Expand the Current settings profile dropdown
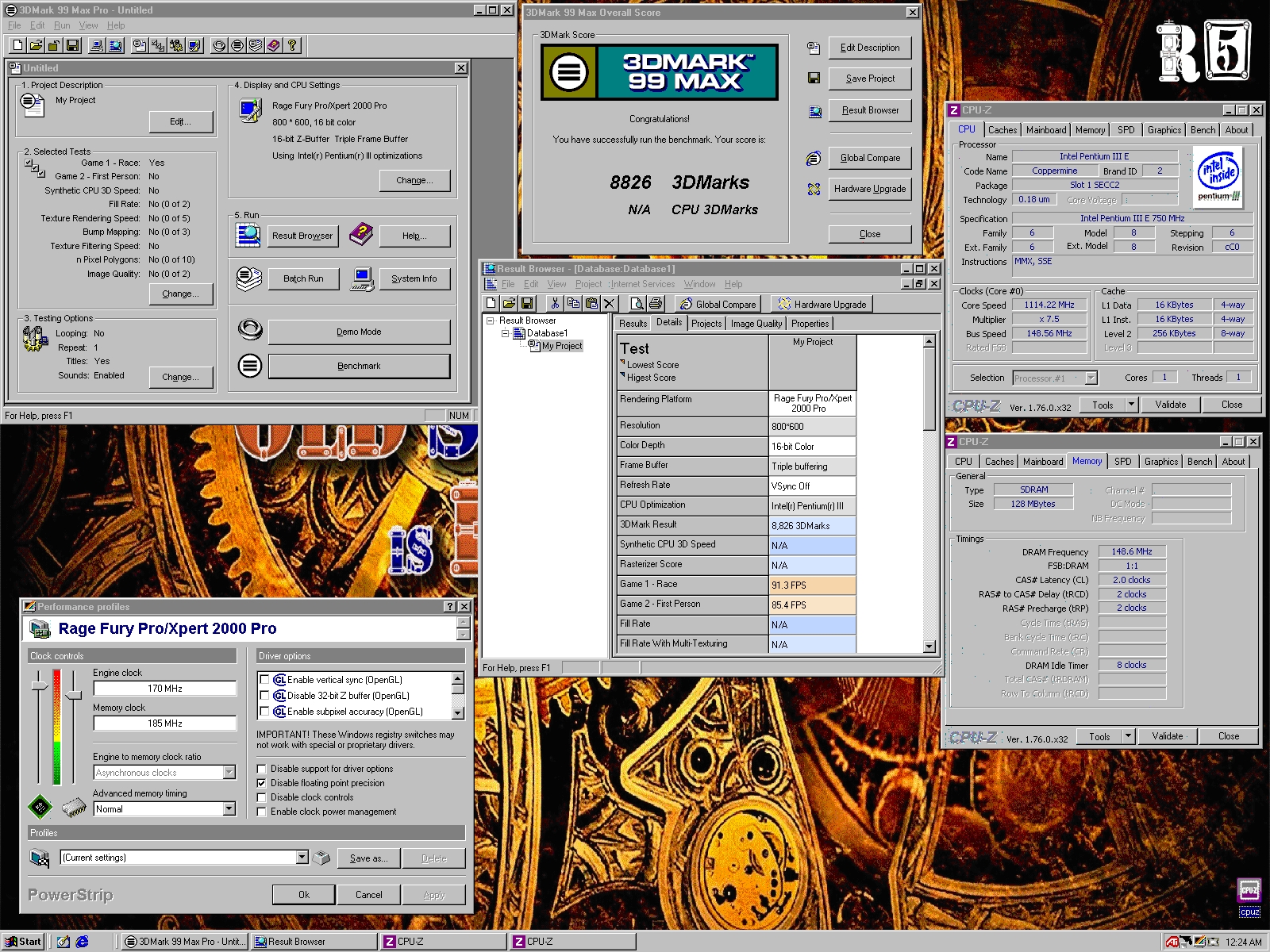 tap(302, 858)
